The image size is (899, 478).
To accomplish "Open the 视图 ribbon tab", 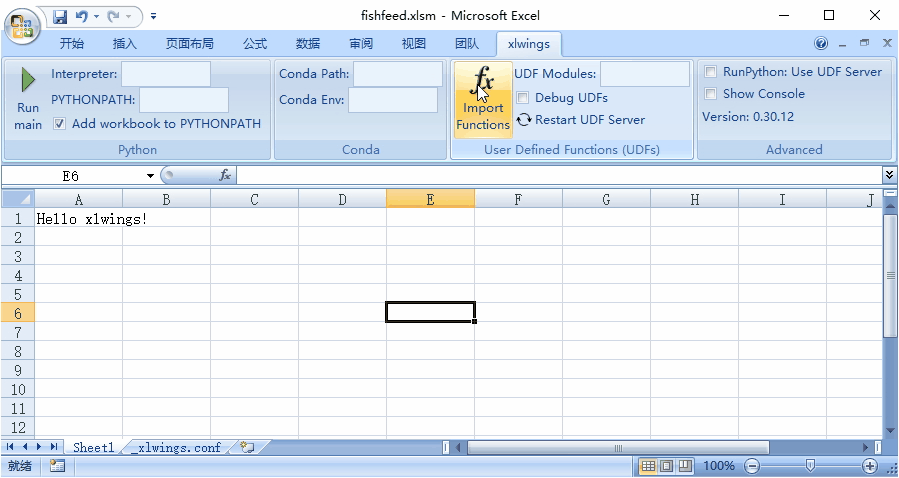I will [414, 44].
